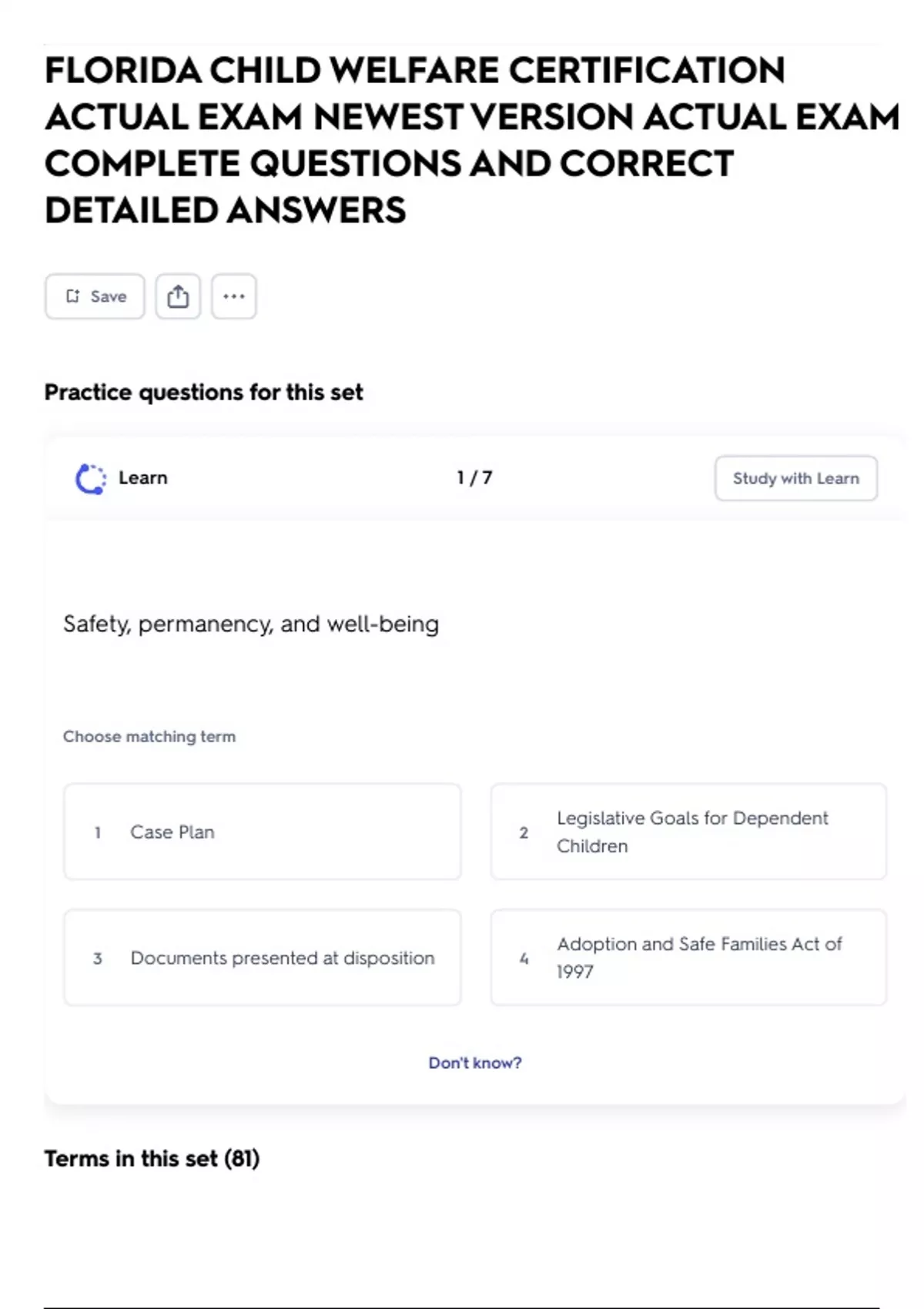Click the Save button

click(x=95, y=296)
